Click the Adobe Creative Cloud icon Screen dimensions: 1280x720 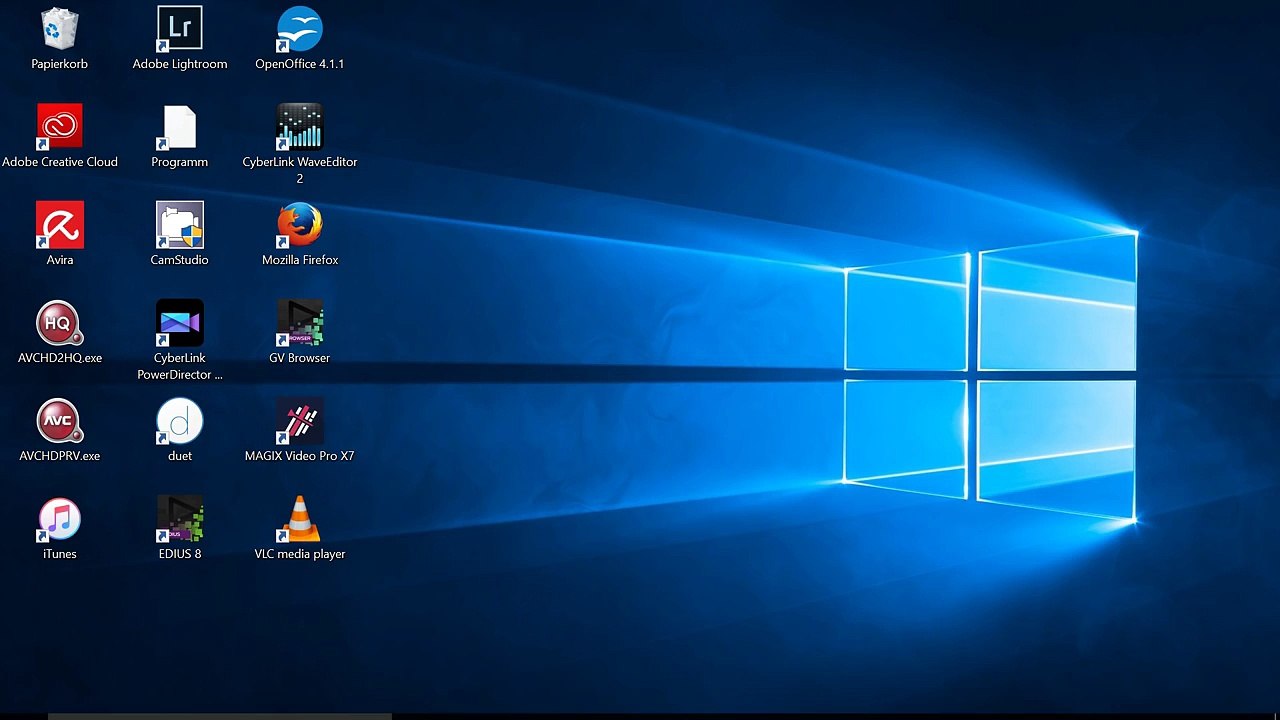[x=60, y=127]
